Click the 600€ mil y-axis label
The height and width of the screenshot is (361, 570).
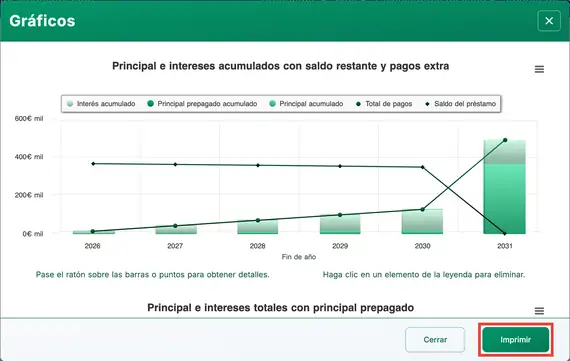point(29,119)
